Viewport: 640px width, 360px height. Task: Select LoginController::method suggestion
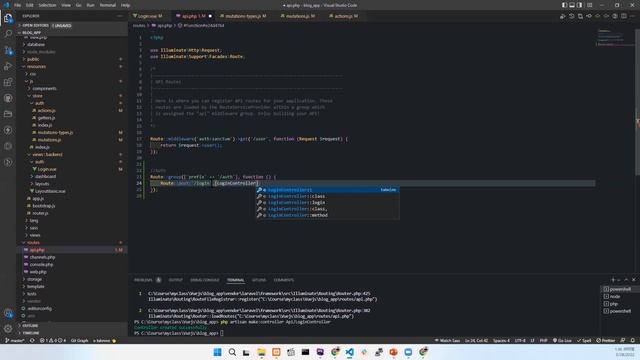(327, 215)
